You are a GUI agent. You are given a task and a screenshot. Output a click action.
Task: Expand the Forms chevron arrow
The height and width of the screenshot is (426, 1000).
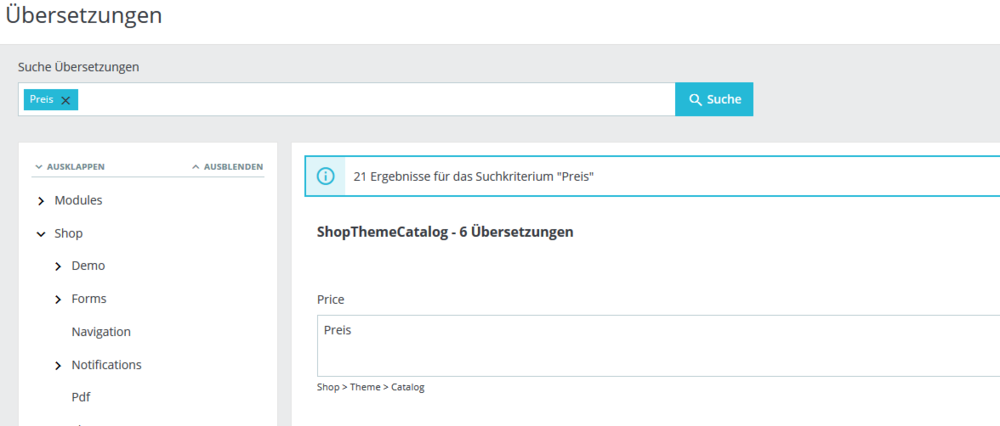pyautogui.click(x=58, y=299)
